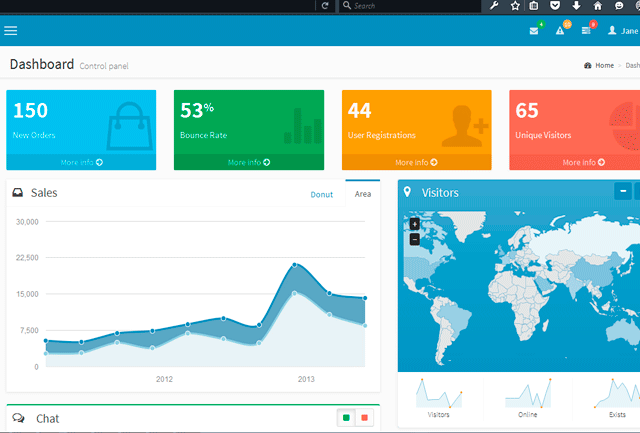The height and width of the screenshot is (433, 640).
Task: Open More info for New Orders
Action: (x=81, y=162)
